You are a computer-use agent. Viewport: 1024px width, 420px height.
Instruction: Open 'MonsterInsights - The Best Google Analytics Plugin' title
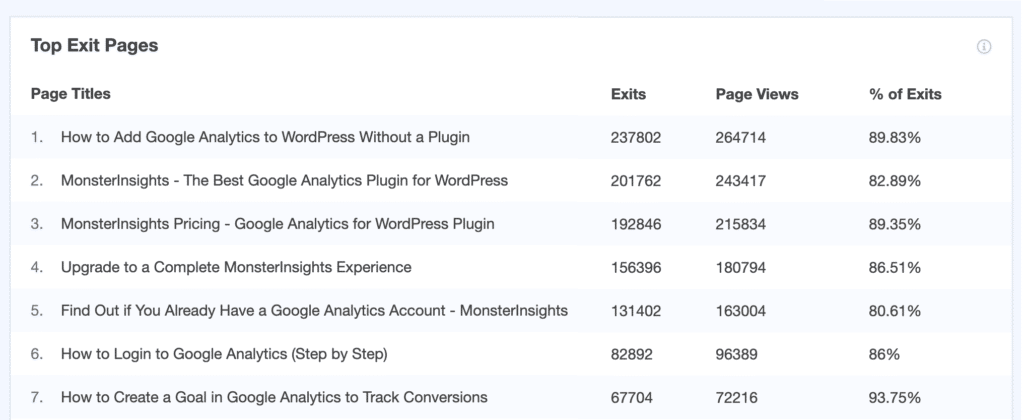284,180
